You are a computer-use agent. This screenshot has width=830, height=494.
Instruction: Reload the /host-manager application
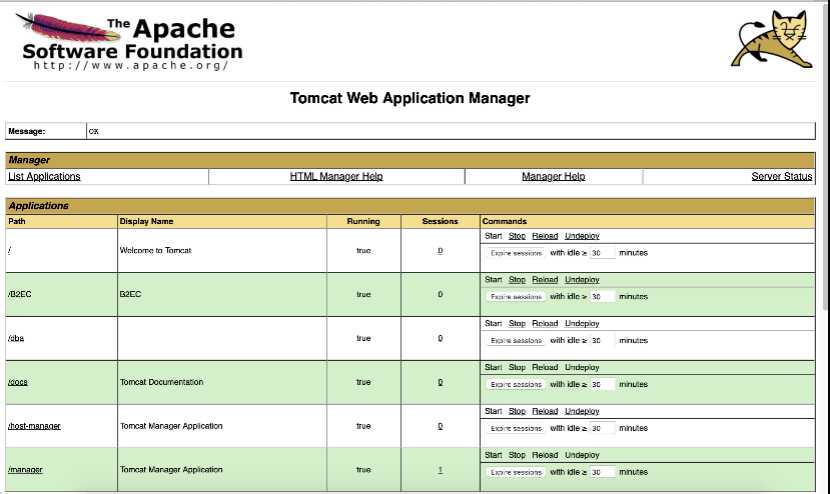[x=545, y=411]
